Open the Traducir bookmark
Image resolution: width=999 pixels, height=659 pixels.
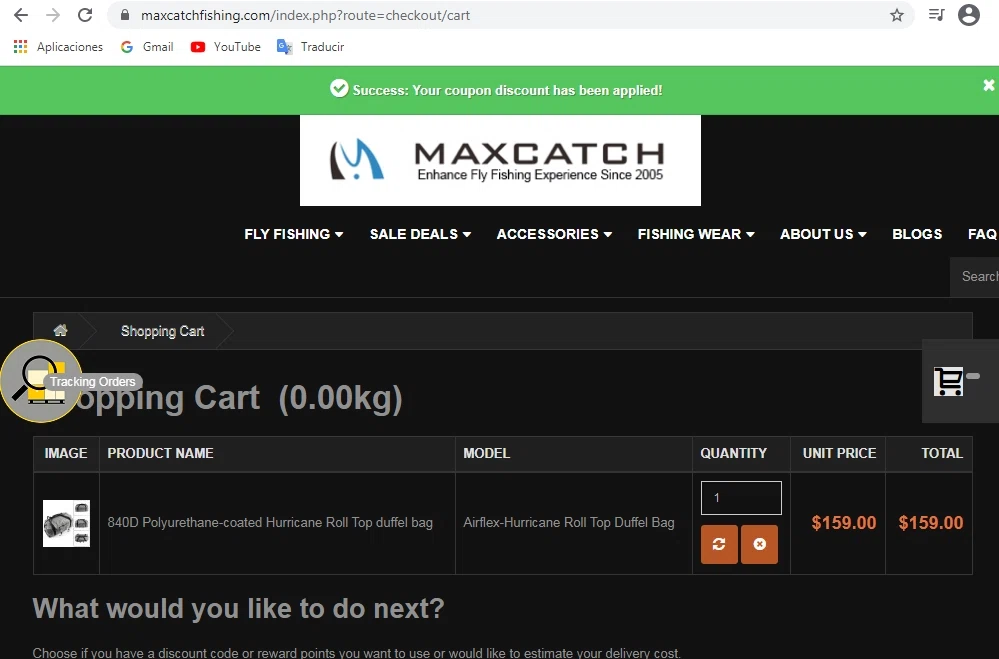tap(310, 47)
